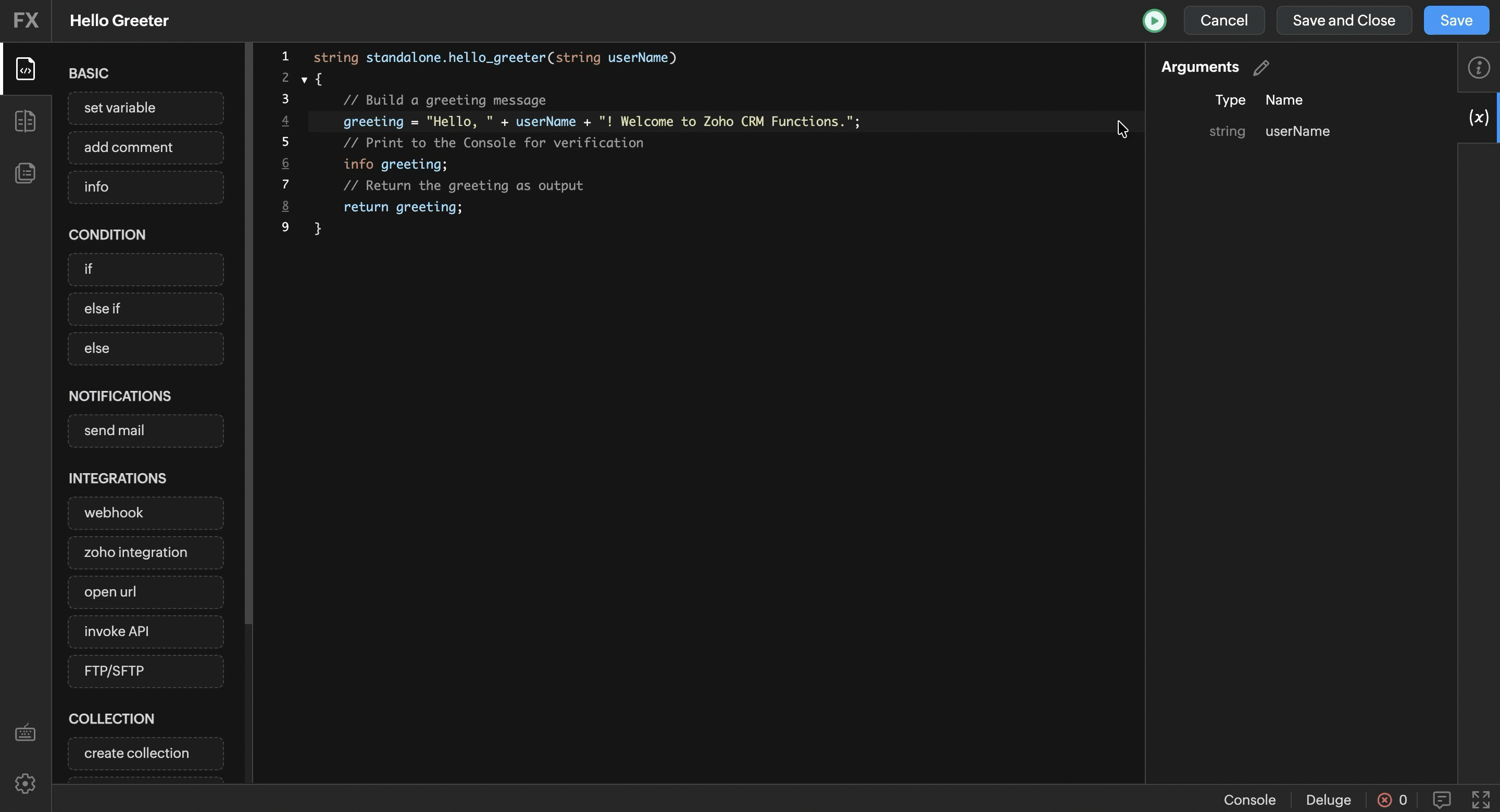Image resolution: width=1500 pixels, height=812 pixels.
Task: Select the open url snippet
Action: pyautogui.click(x=146, y=592)
